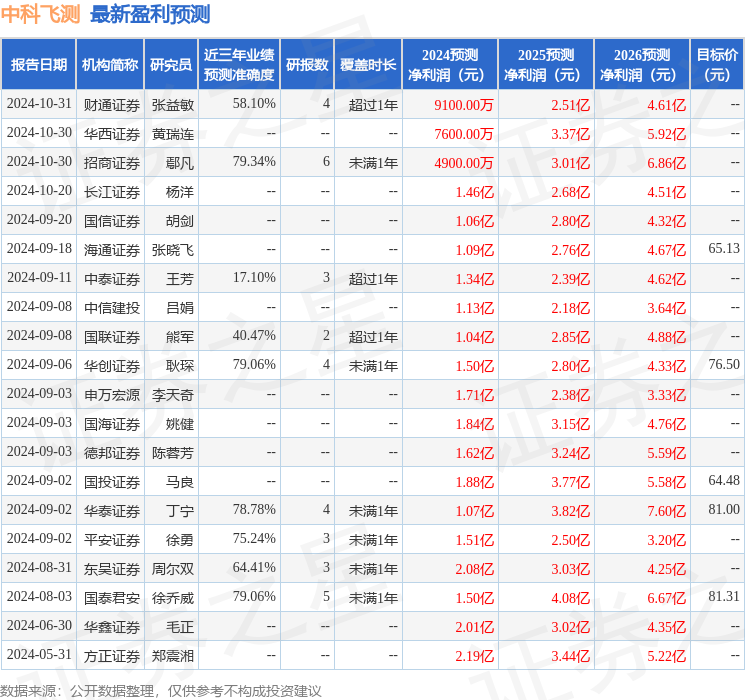Click the 2024-10-31 report date
745x700 pixels.
39,103
